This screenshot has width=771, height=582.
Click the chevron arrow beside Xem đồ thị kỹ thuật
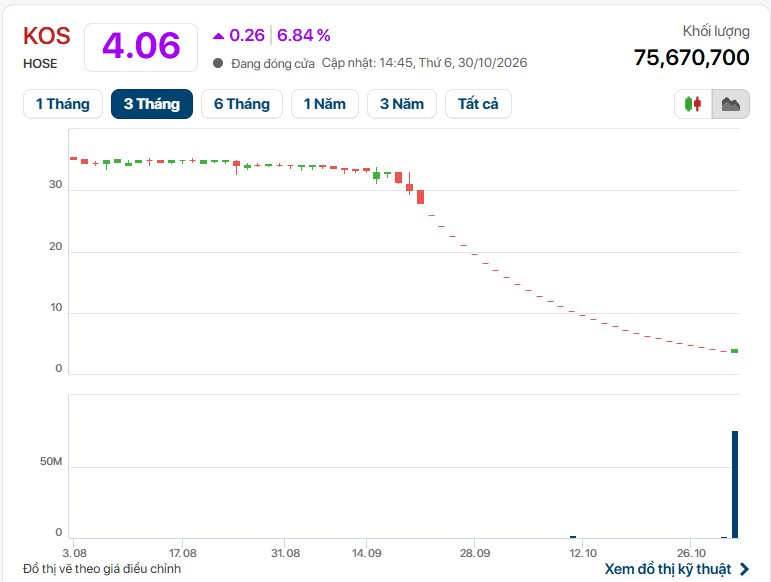744,569
